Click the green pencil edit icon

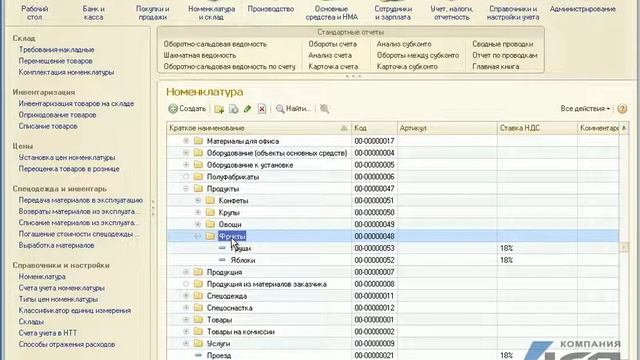[247, 109]
